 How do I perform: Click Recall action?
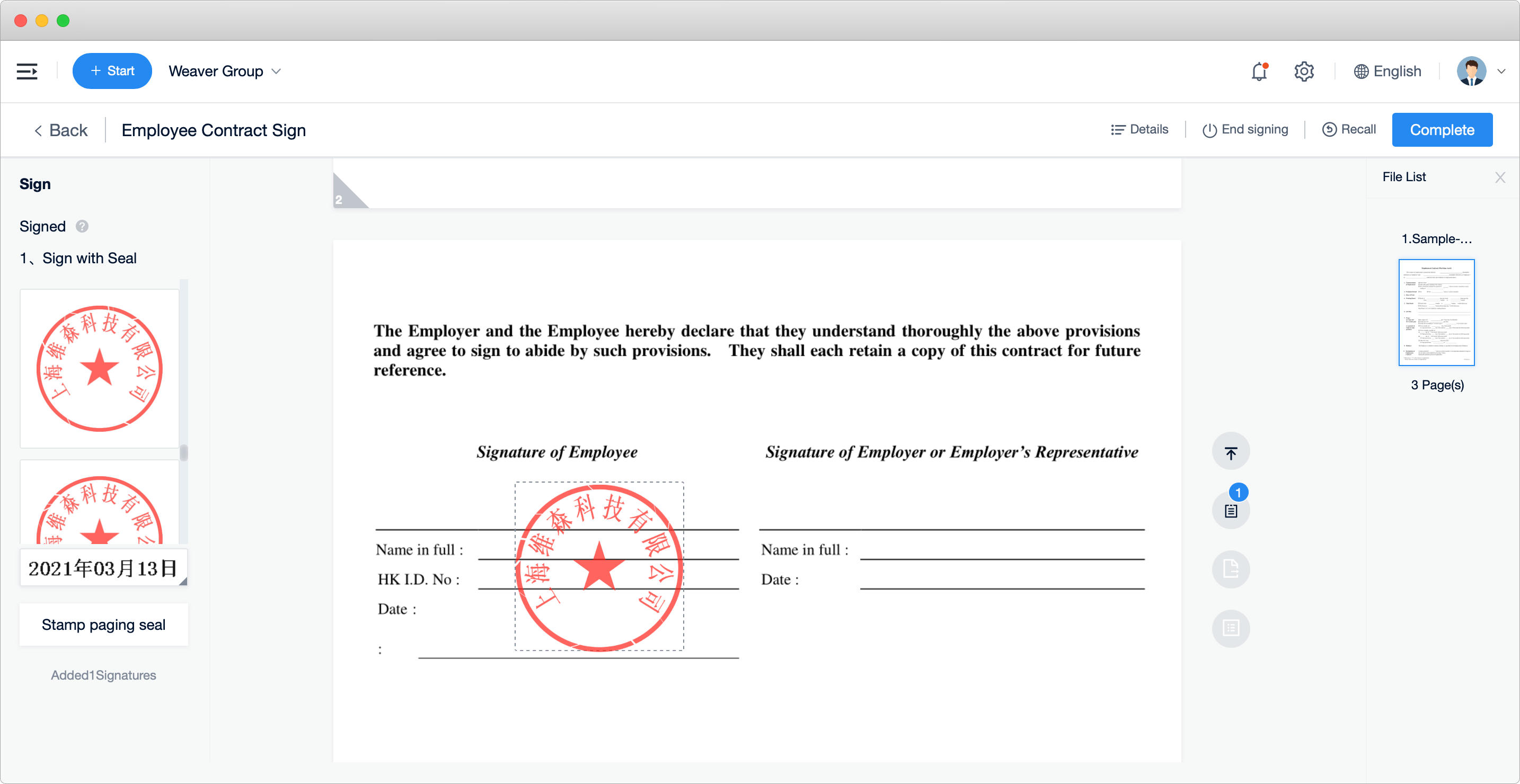tap(1349, 129)
